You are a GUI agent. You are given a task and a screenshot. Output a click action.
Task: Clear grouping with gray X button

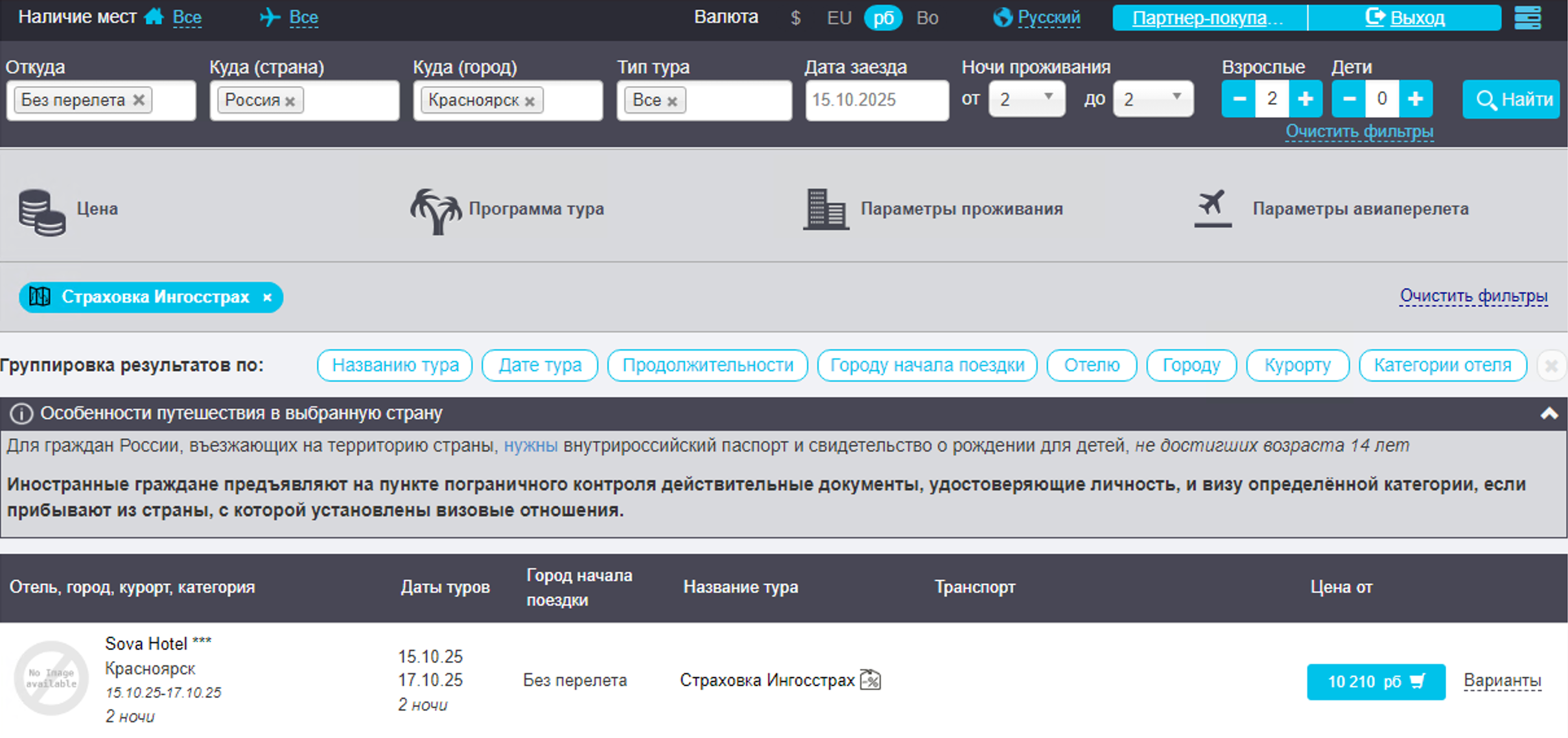(1551, 366)
